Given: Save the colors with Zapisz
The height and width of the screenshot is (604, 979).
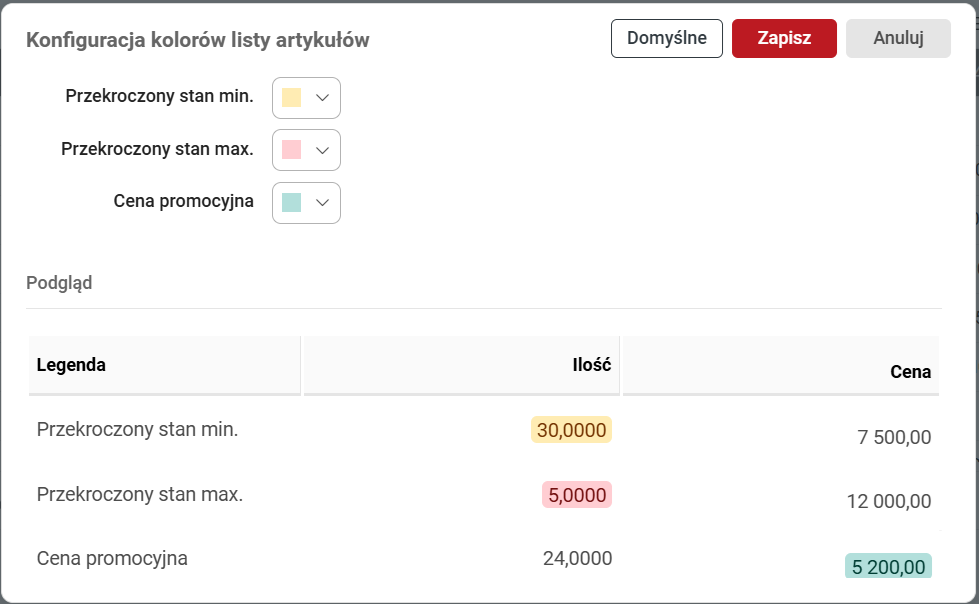Looking at the screenshot, I should point(784,39).
